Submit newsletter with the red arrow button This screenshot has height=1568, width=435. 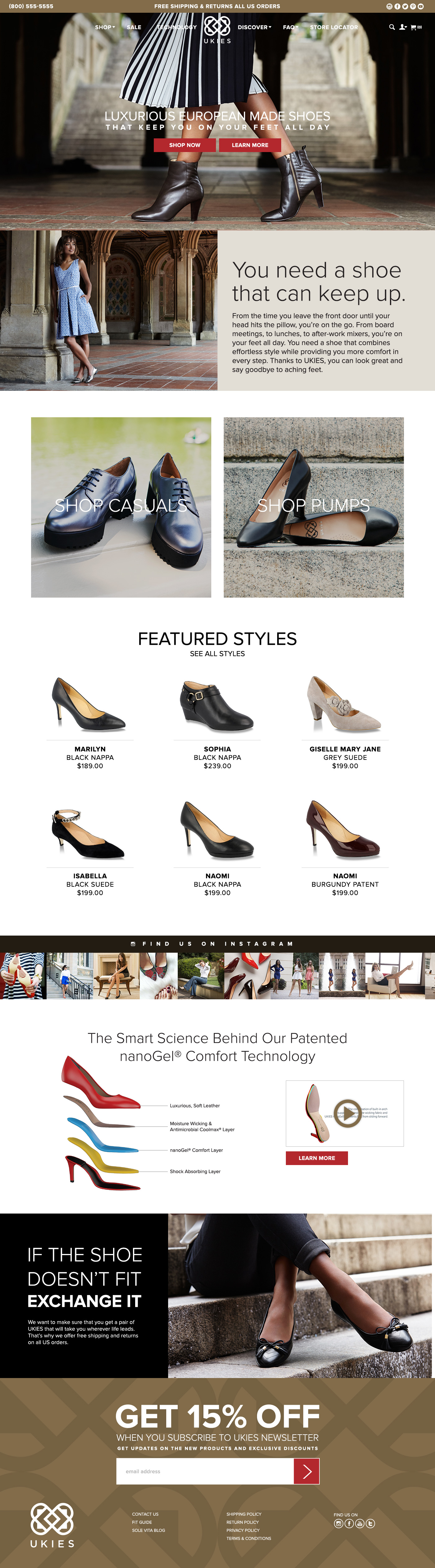click(x=307, y=1471)
